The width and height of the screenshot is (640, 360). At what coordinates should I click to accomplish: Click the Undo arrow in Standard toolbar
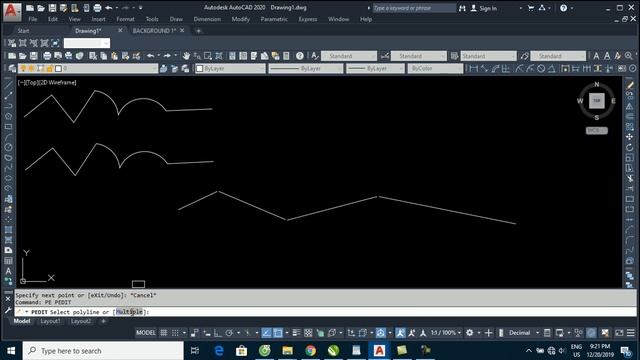point(151,56)
